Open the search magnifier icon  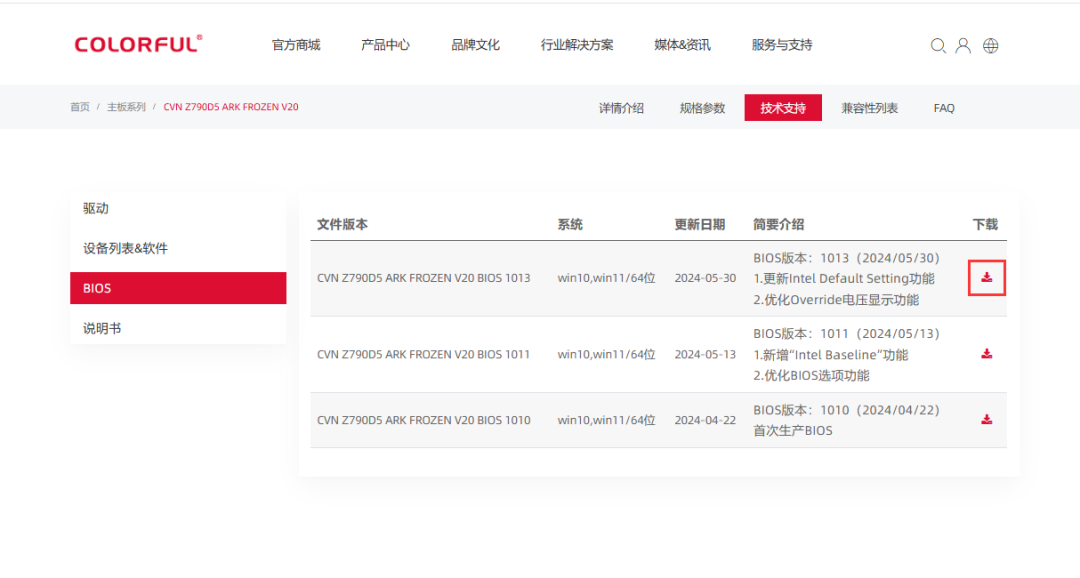[x=938, y=45]
